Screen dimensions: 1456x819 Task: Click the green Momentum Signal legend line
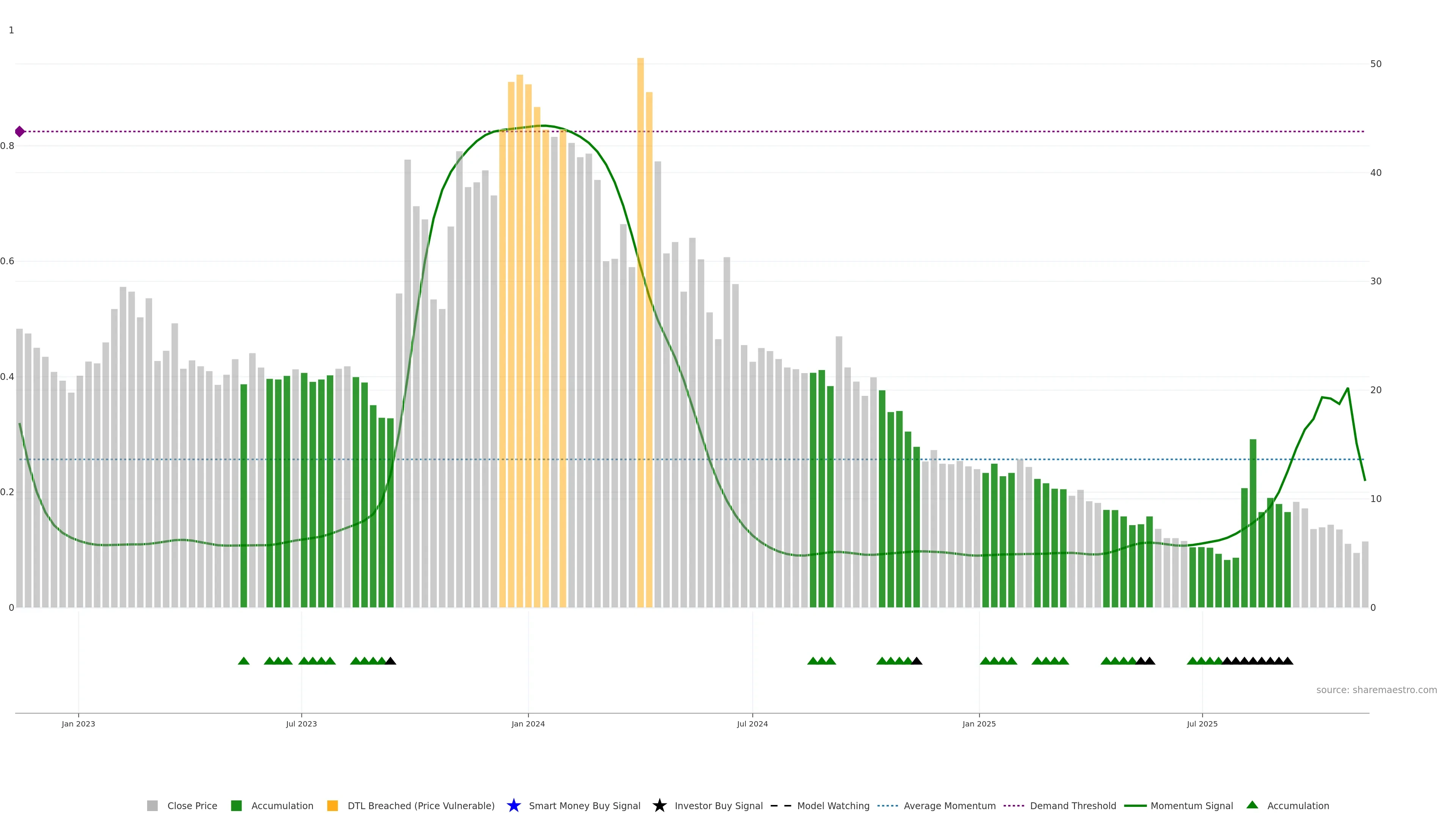1135,805
